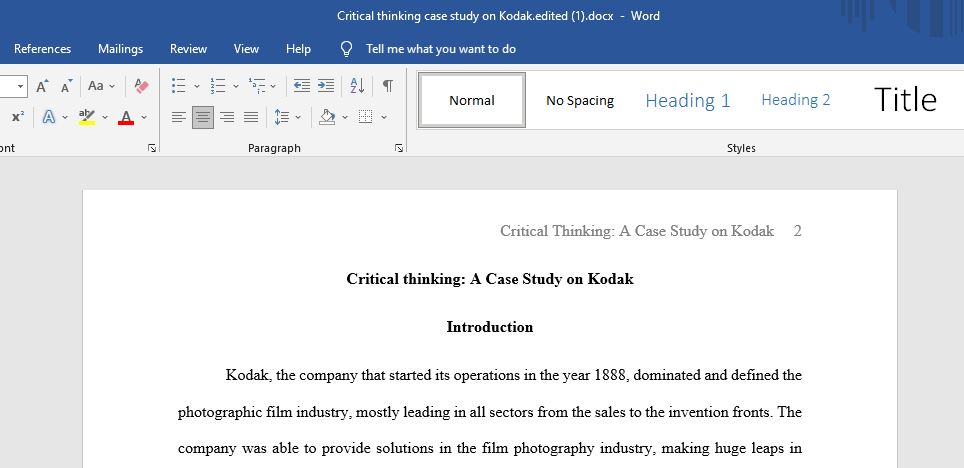This screenshot has width=964, height=468.
Task: Toggle Show/Hide paragraph marks
Action: pyautogui.click(x=388, y=86)
